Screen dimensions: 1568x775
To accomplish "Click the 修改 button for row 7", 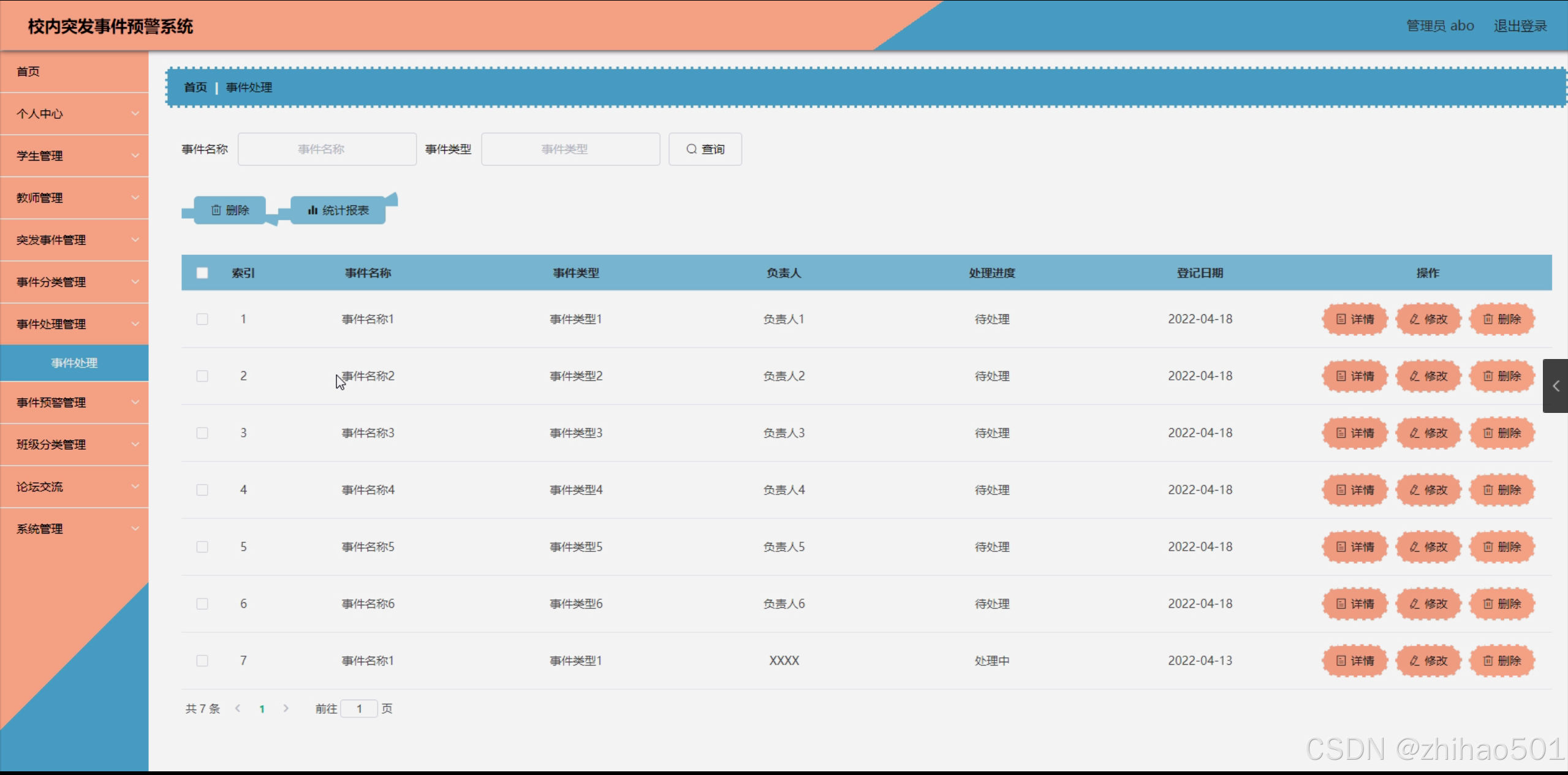I will pyautogui.click(x=1428, y=661).
